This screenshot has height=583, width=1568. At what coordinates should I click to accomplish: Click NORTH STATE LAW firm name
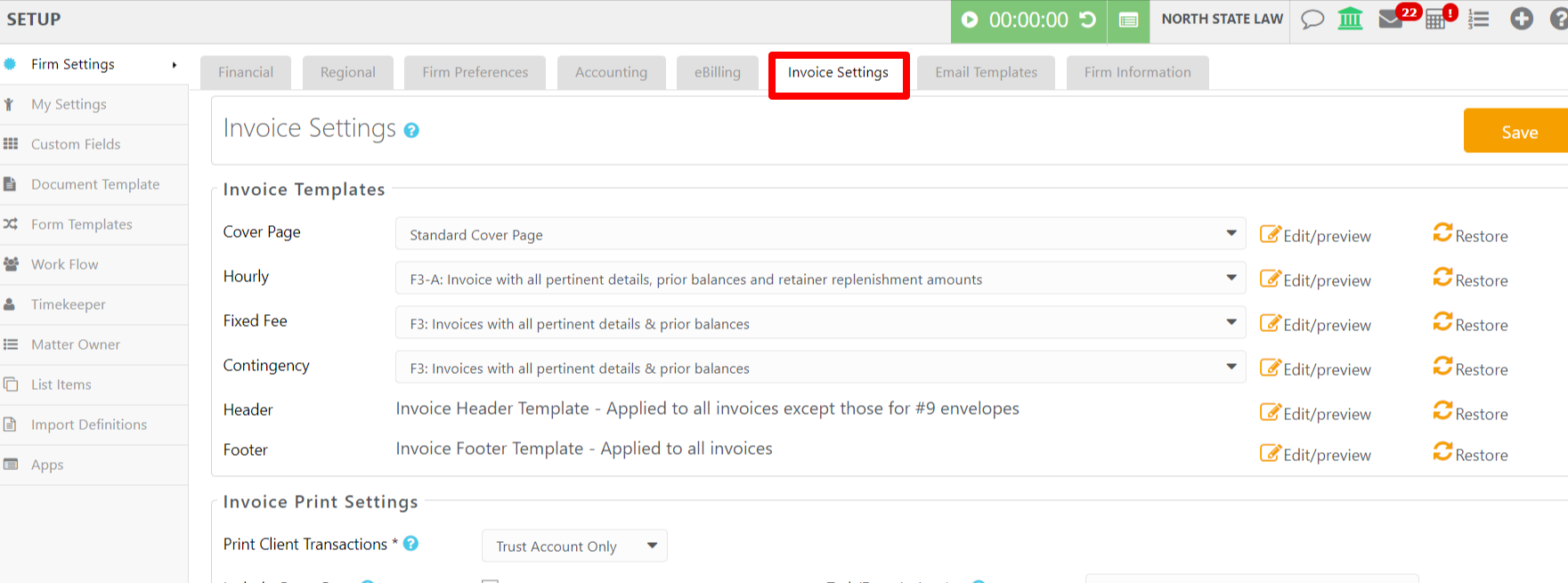[x=1222, y=19]
